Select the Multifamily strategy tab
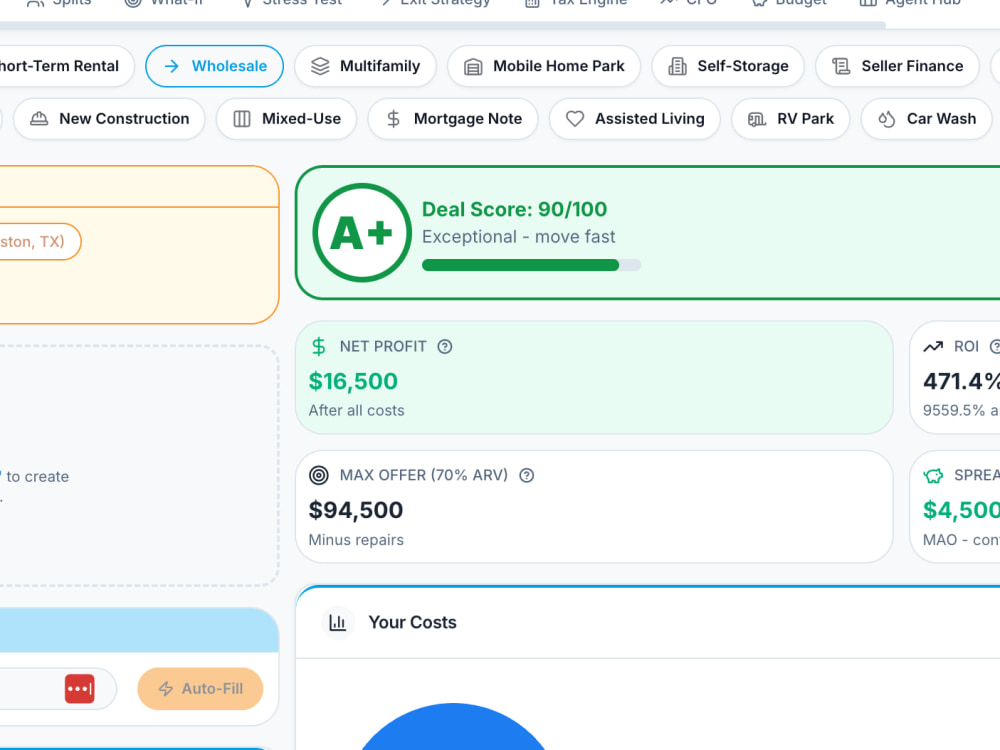Image resolution: width=1000 pixels, height=750 pixels. point(365,66)
